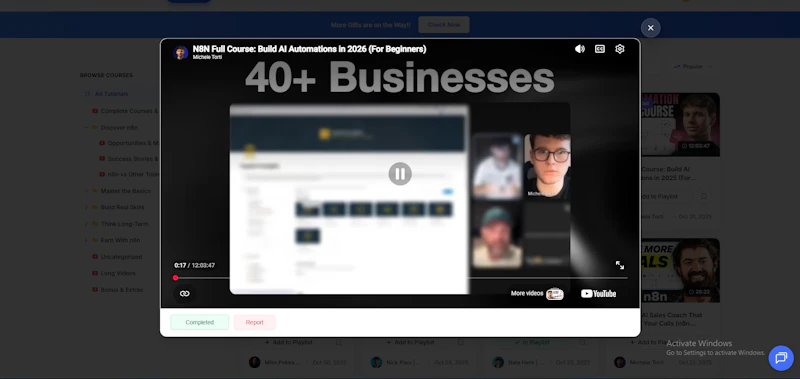Click Add to Playlist on the Oct 31 card
Screen dimensions: 800x379
pos(666,196)
